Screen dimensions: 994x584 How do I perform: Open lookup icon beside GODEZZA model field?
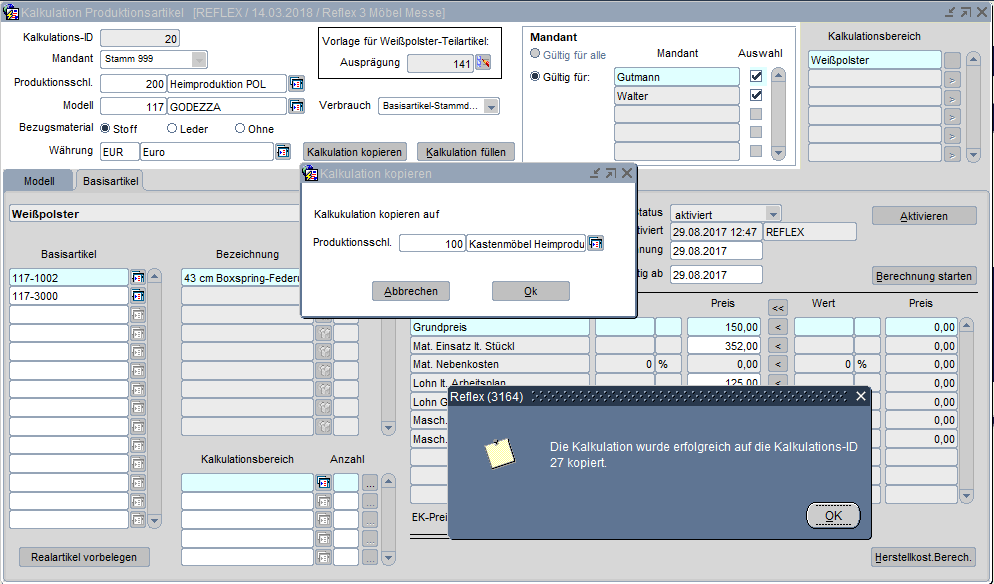(x=296, y=106)
